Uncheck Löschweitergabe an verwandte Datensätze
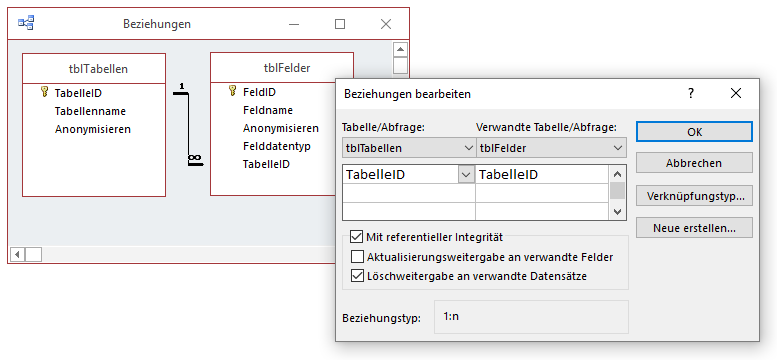This screenshot has height=360, width=777. (357, 276)
